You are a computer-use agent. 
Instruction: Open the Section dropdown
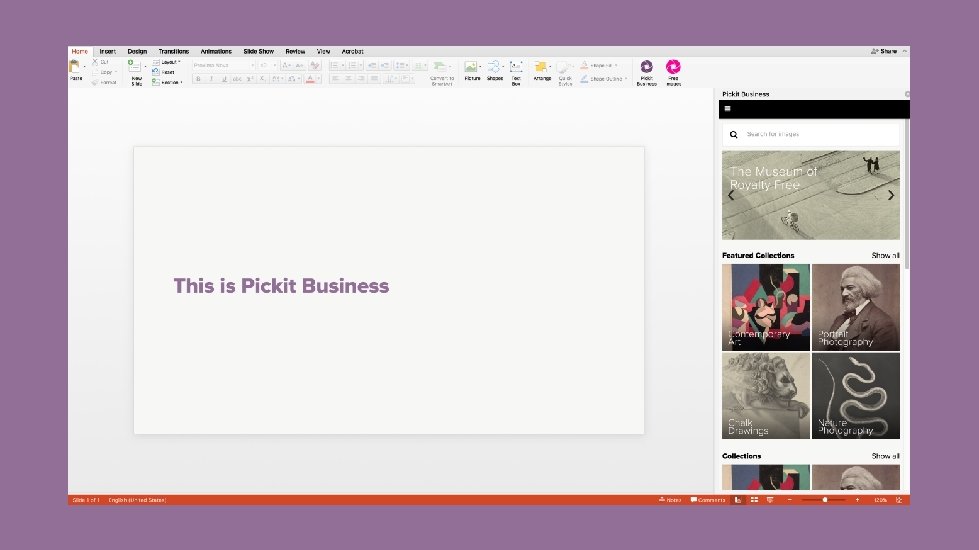[x=167, y=82]
